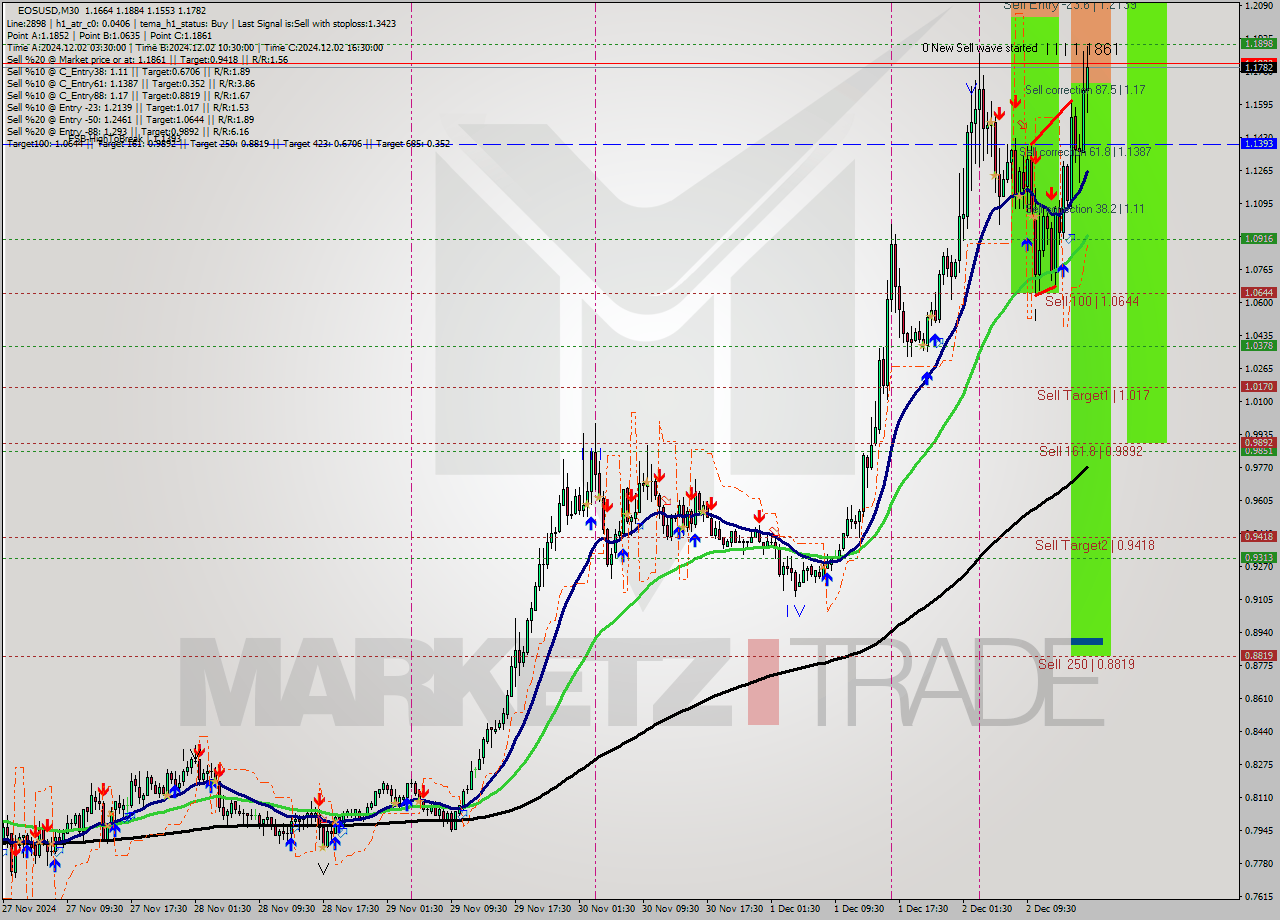Click the '1 Dec 09:30' time axis label
This screenshot has height=920, width=1280.
pyautogui.click(x=860, y=909)
